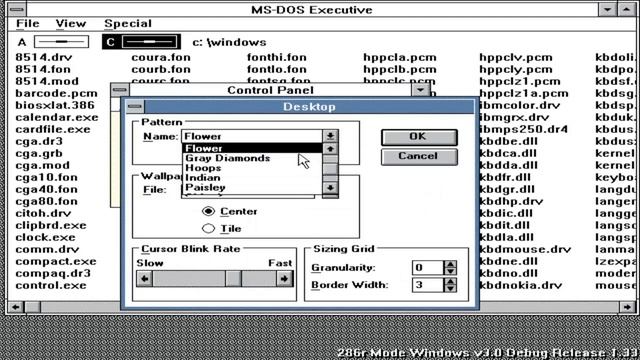Select file coura.fon

[161, 57]
